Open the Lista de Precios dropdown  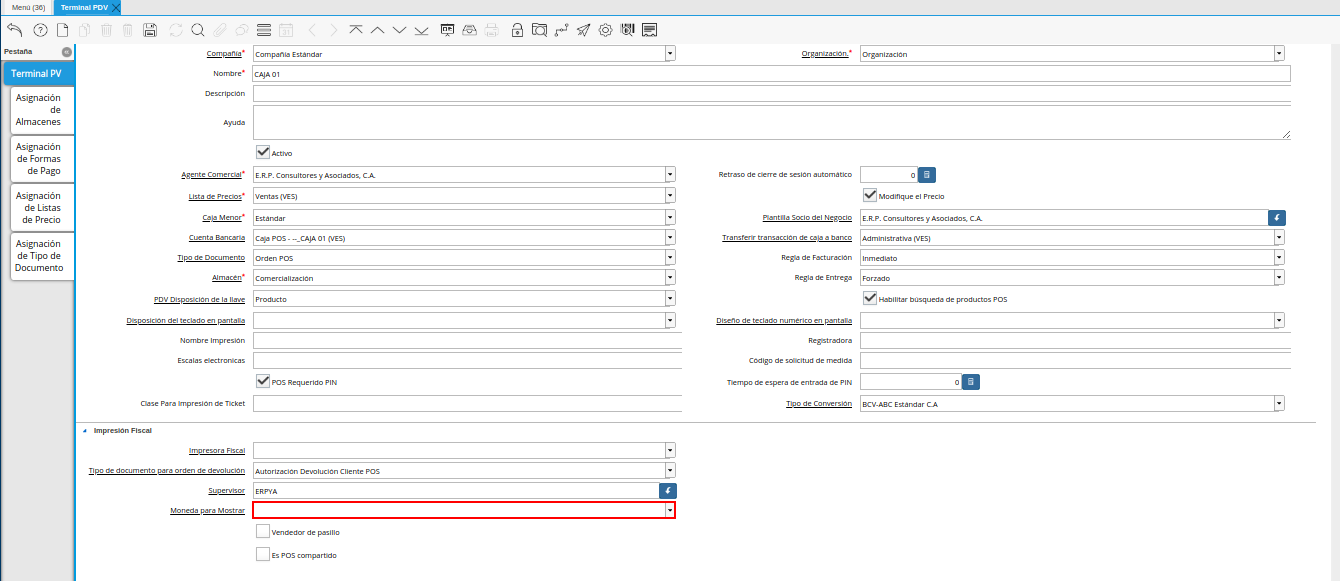669,196
